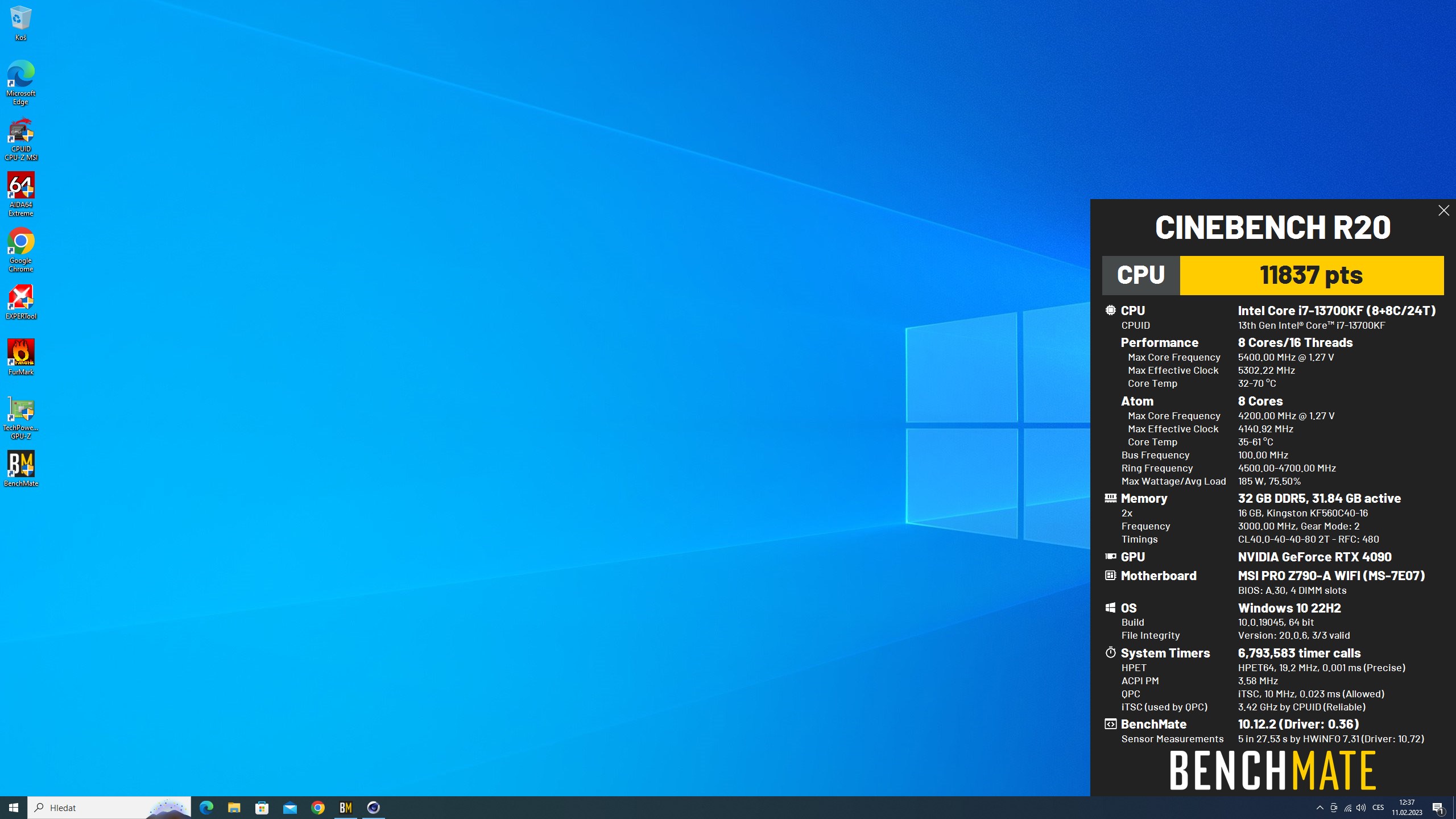Click the BenchMate version row icon
Viewport: 1456px width, 819px height.
(1110, 724)
